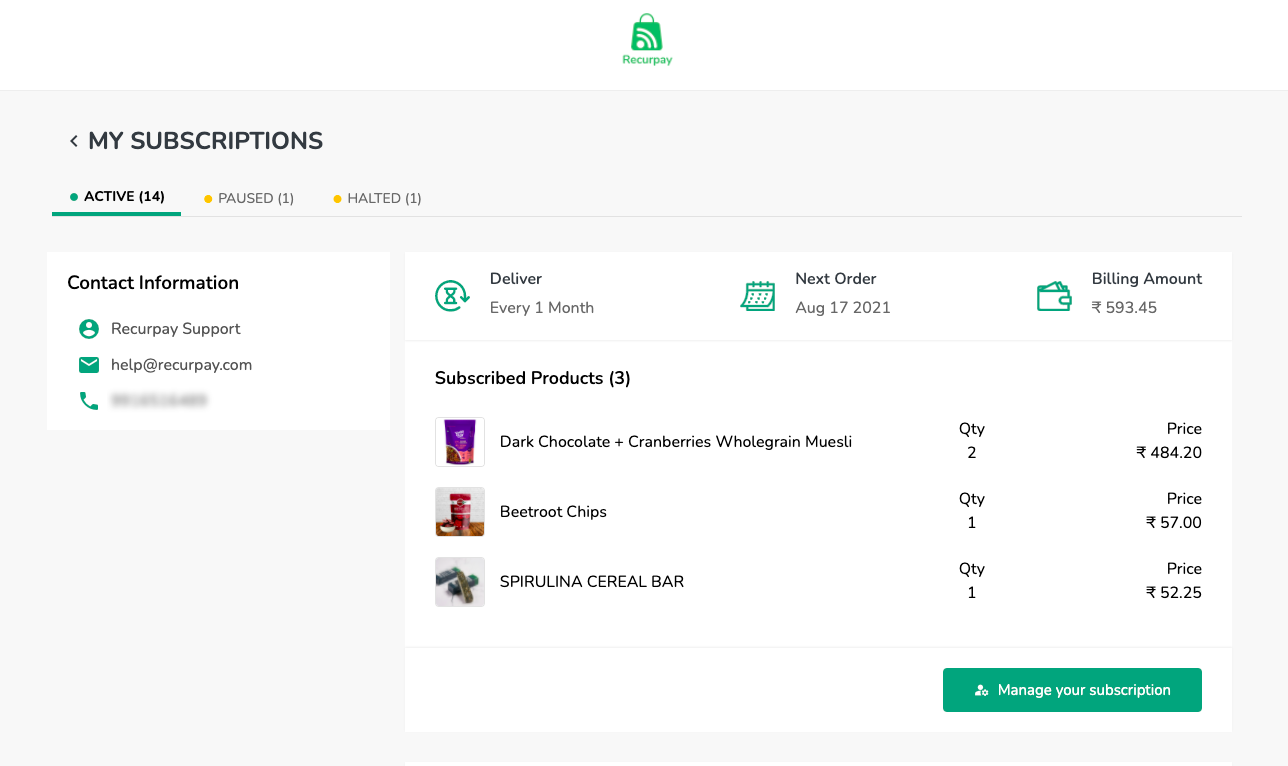Click the manage icon inside the green button
Viewport: 1288px width, 766px height.
pos(980,689)
